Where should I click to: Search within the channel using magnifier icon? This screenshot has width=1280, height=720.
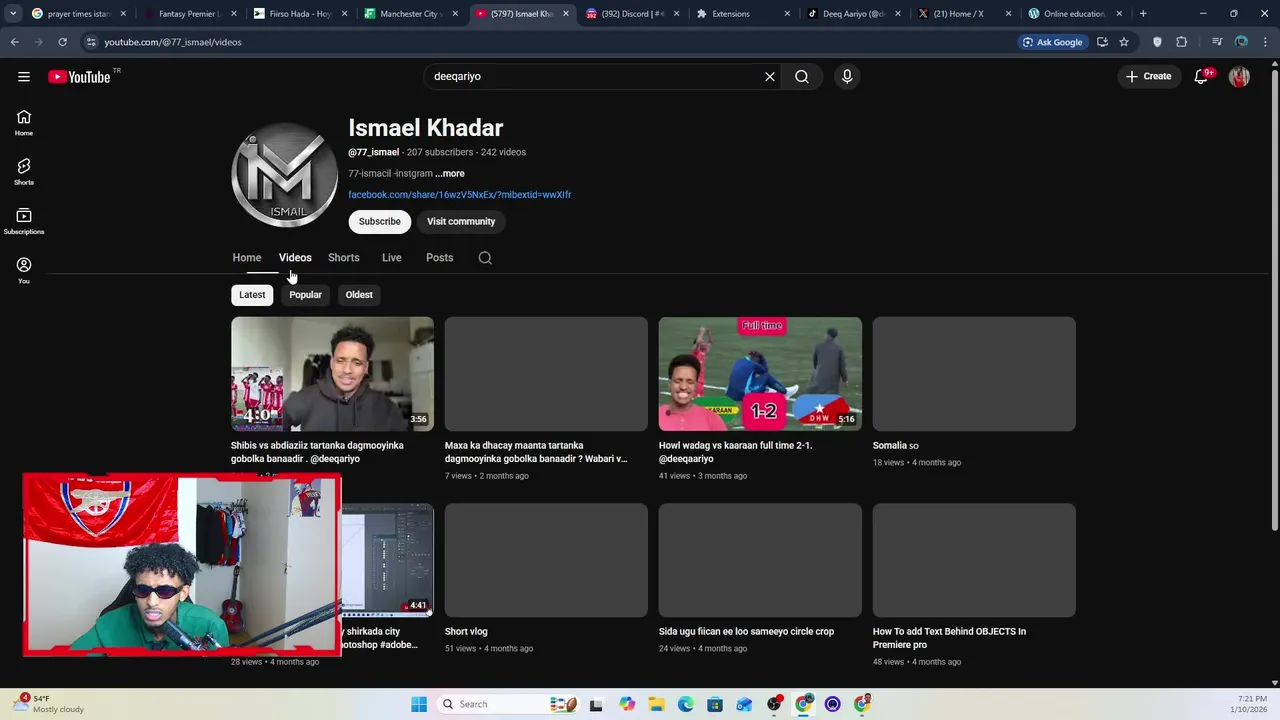point(485,258)
